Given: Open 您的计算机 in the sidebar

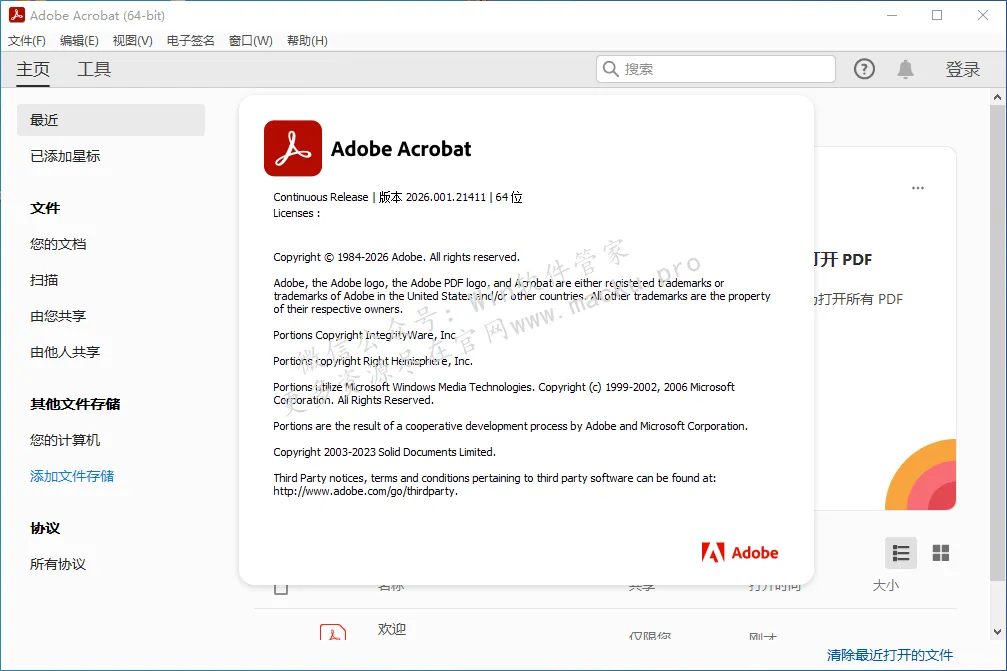Looking at the screenshot, I should [65, 440].
